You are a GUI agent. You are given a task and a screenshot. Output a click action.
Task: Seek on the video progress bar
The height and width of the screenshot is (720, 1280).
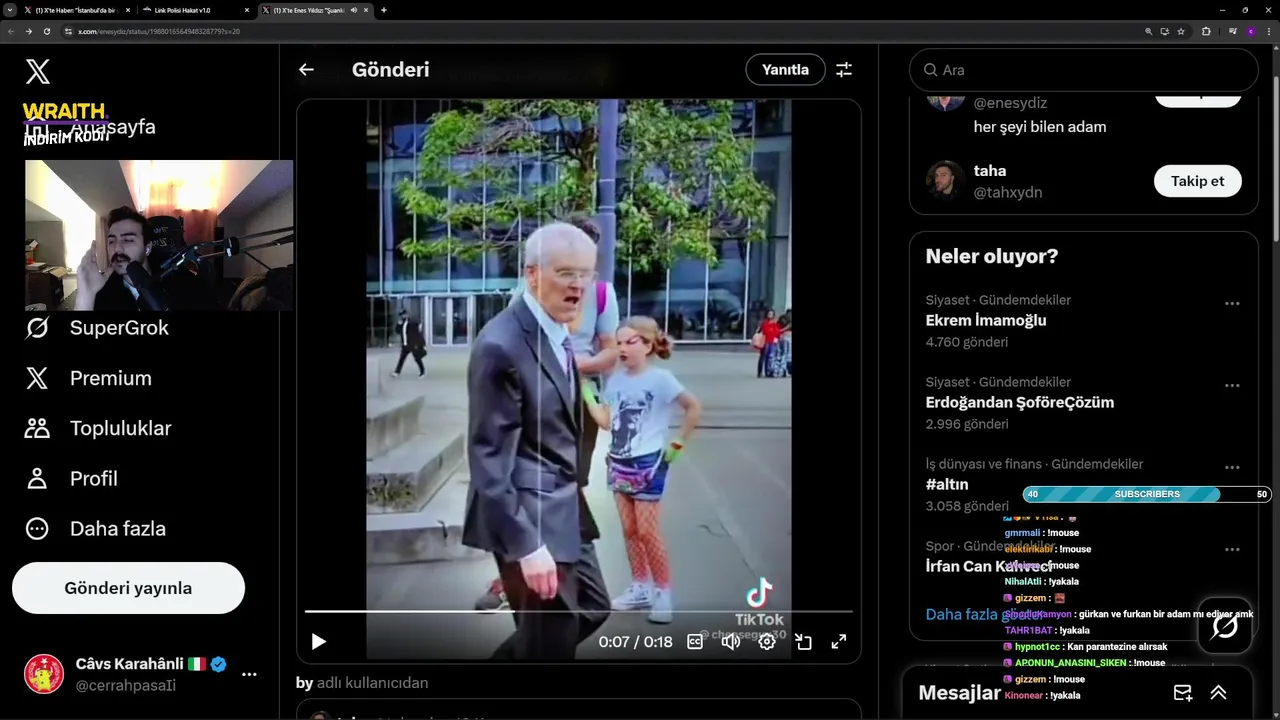point(579,611)
